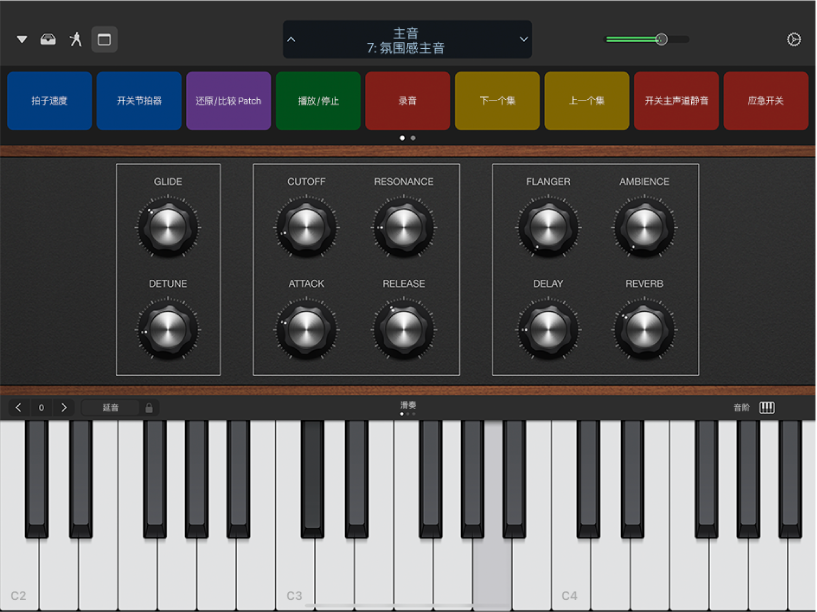This screenshot has height=612, width=817.
Task: Tap the red 录音 button
Action: (408, 101)
